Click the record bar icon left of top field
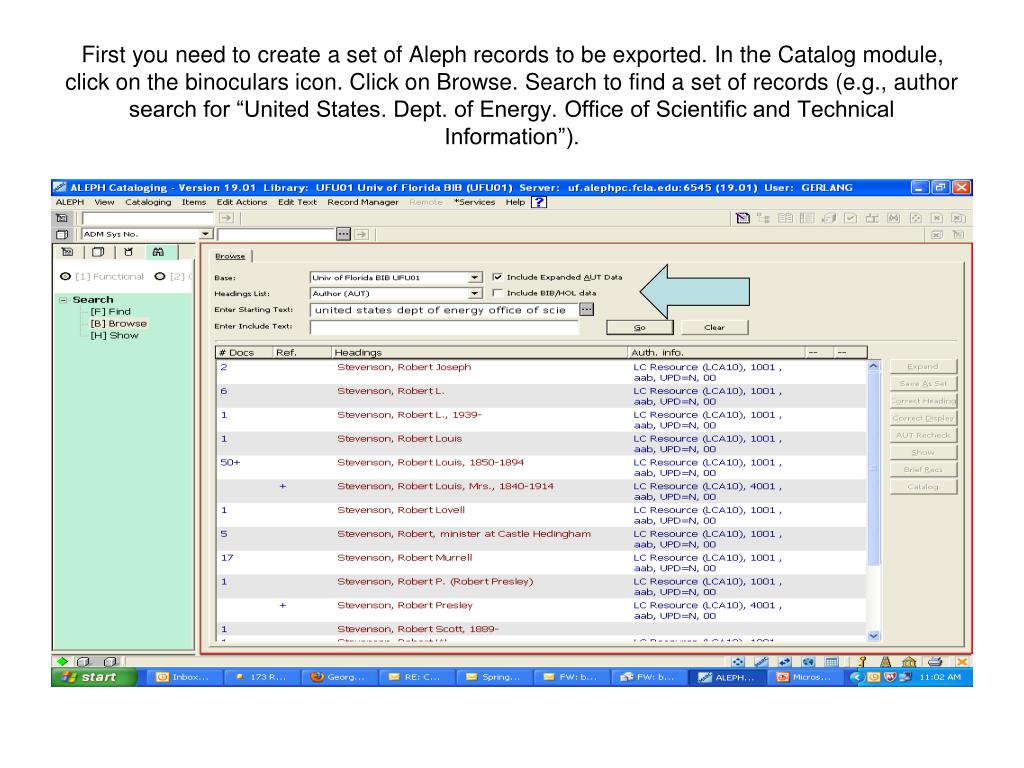The image size is (1024, 768). click(62, 218)
